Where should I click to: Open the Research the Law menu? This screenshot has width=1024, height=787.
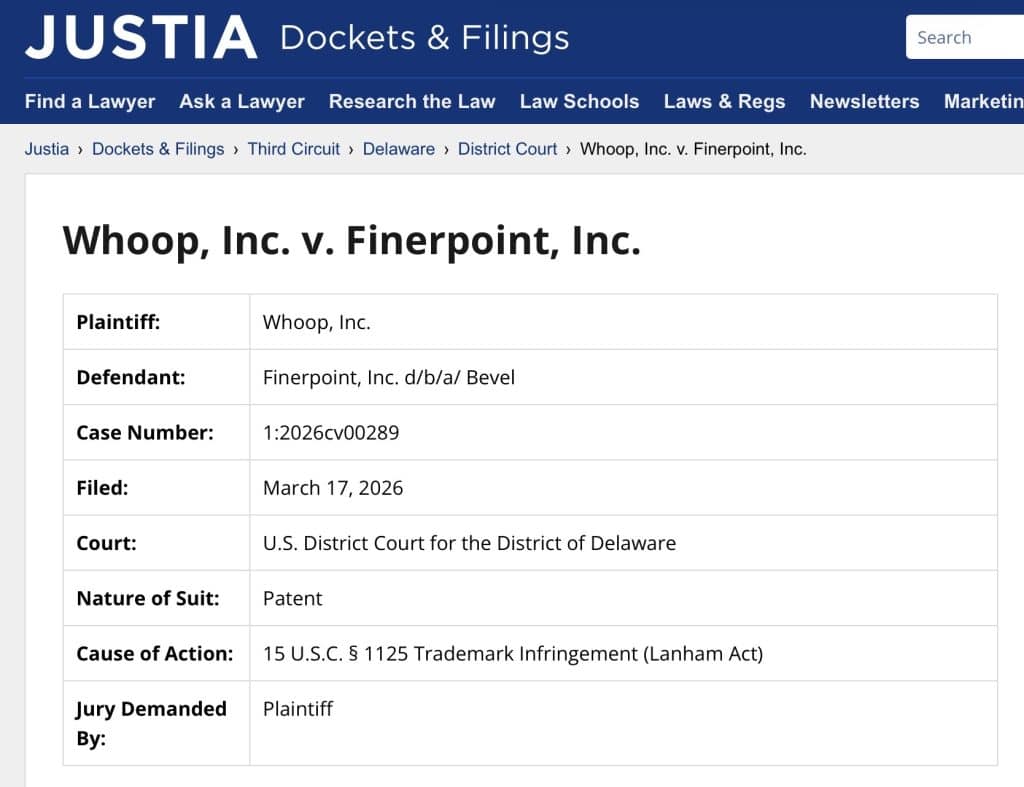click(412, 101)
